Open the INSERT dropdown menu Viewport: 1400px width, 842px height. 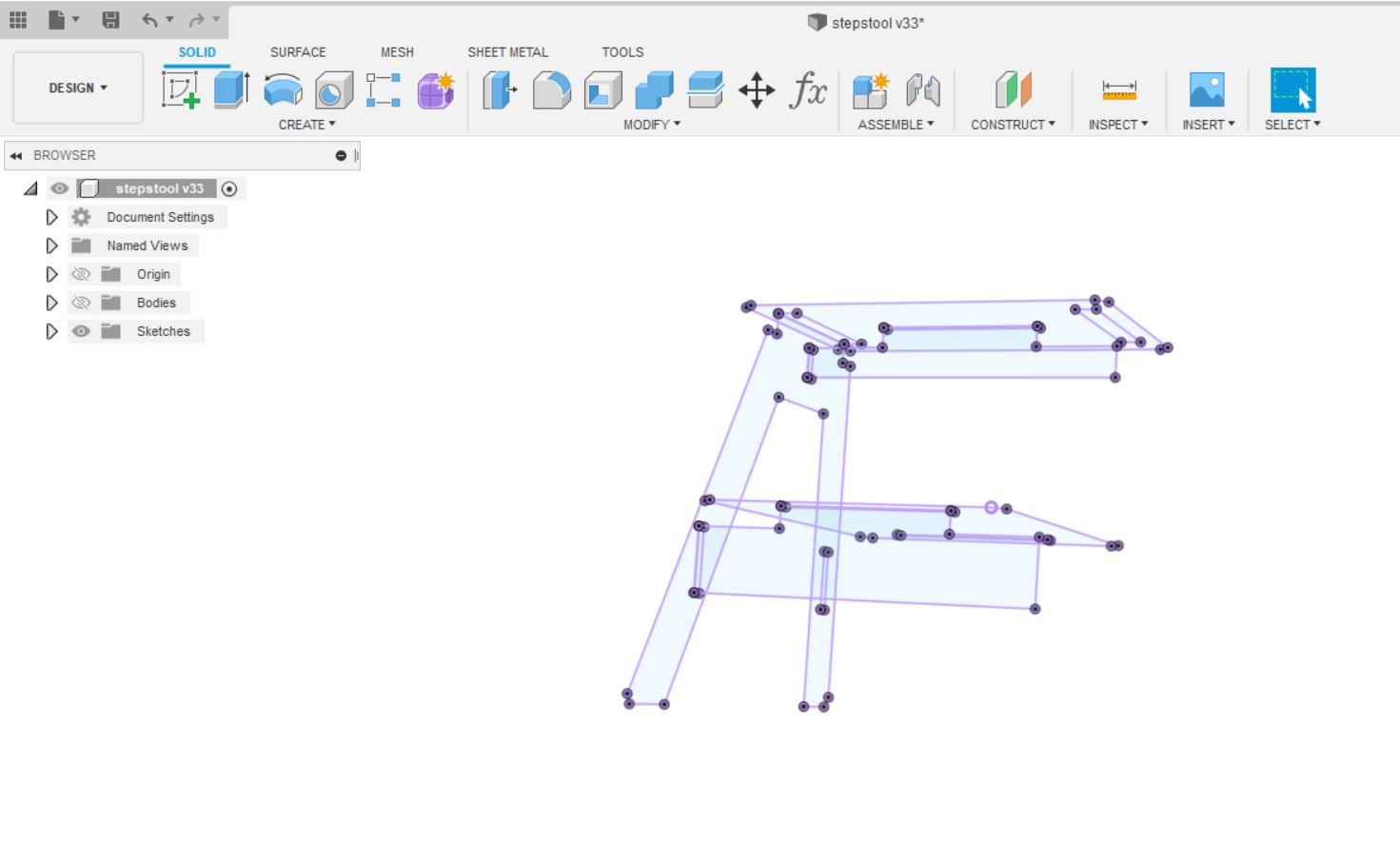pyautogui.click(x=1209, y=125)
